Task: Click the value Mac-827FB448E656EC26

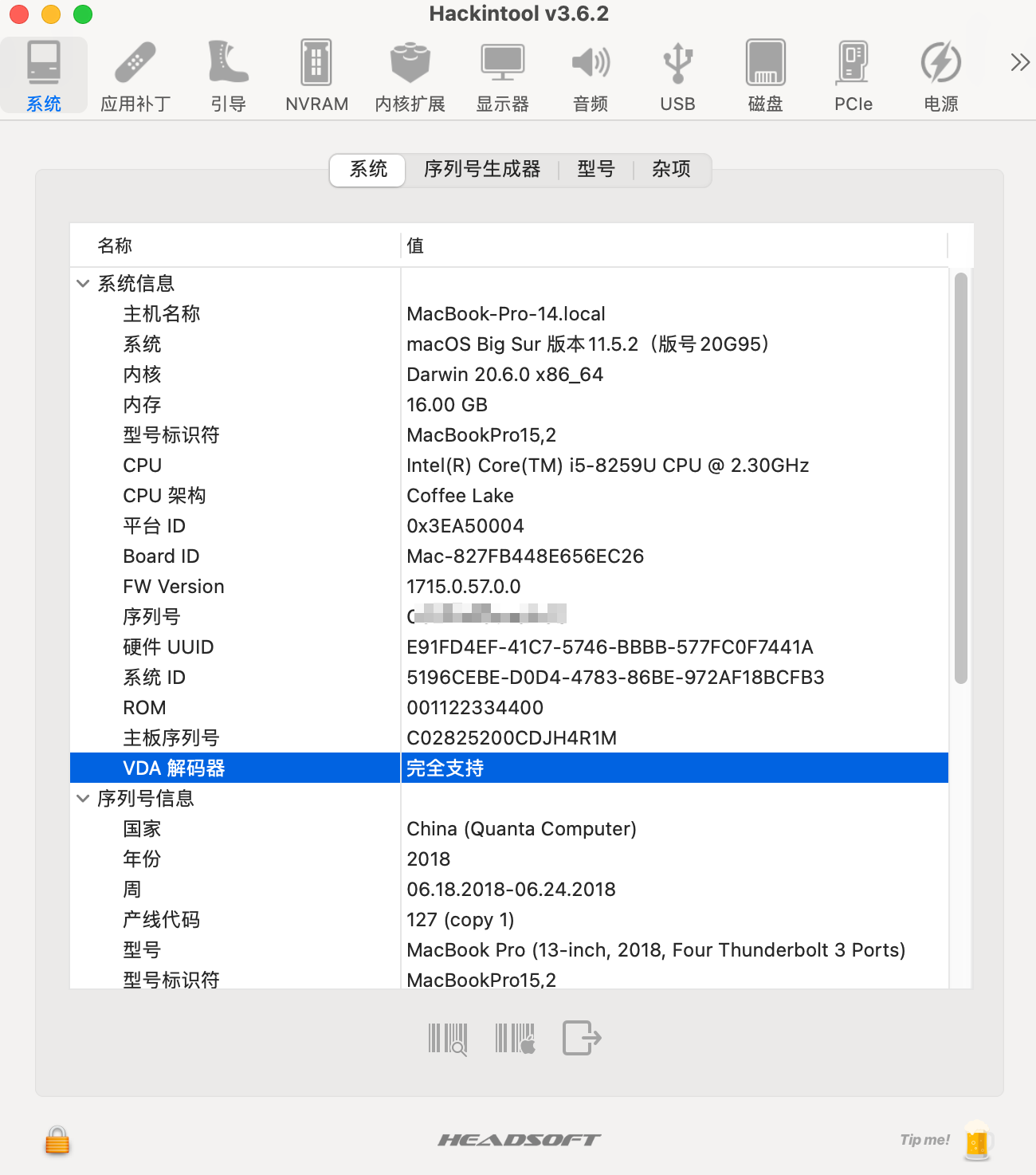Action: point(525,556)
